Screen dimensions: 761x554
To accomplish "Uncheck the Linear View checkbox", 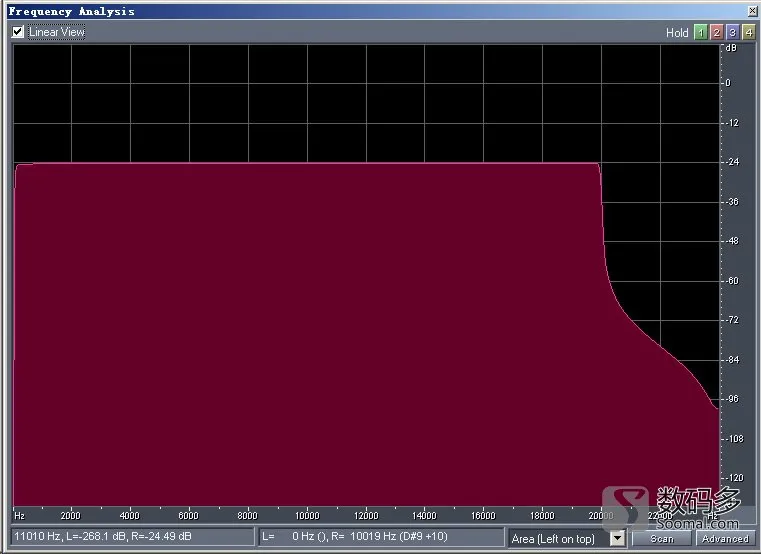I will pos(18,32).
